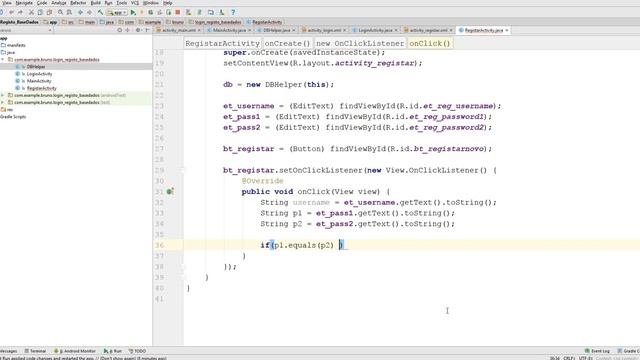This screenshot has height=360, width=640.
Task: Click the Sync Project with Gradle icon
Action: point(199,13)
